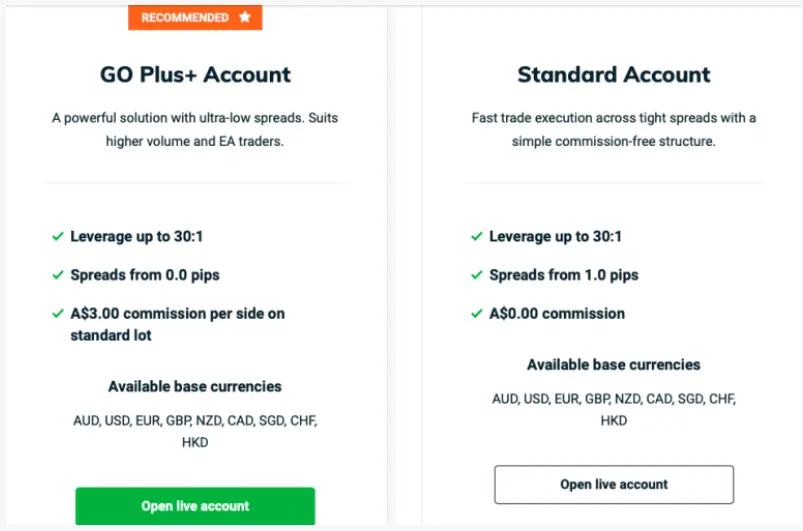Select the Standard Account heading
The width and height of the screenshot is (803, 531).
pos(614,75)
